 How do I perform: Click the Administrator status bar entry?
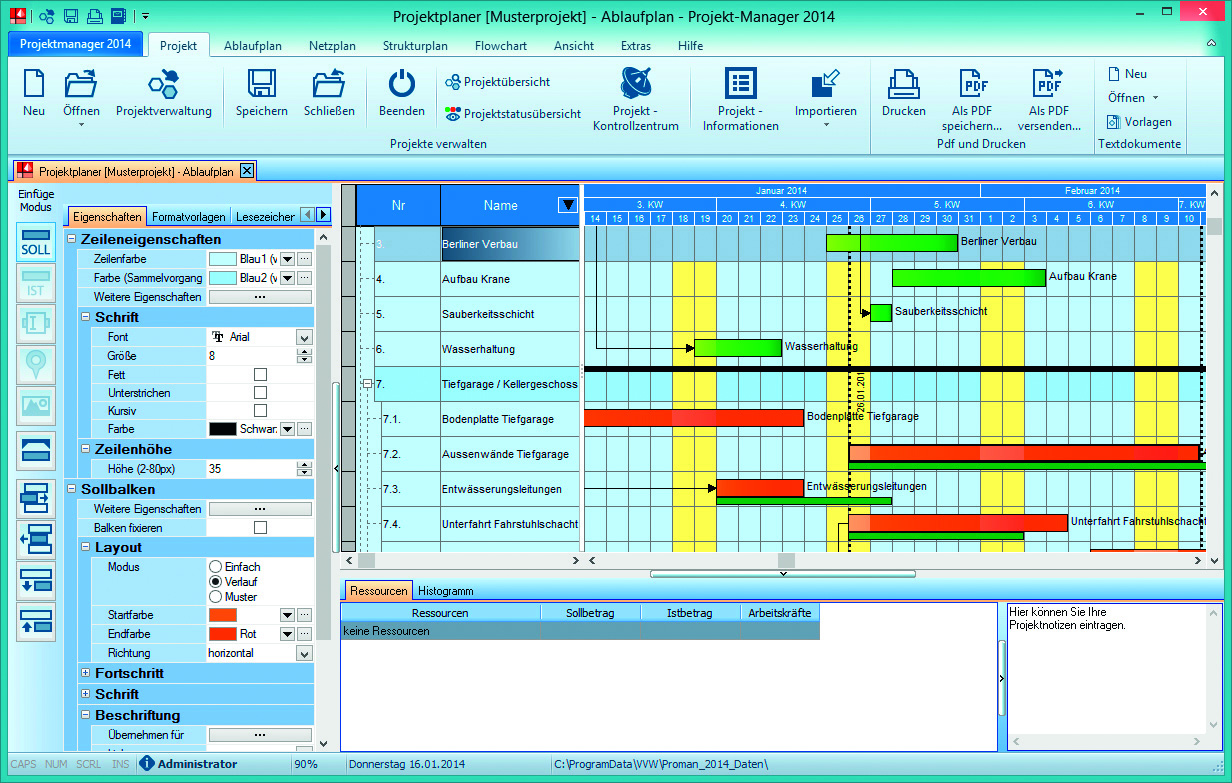tap(188, 764)
